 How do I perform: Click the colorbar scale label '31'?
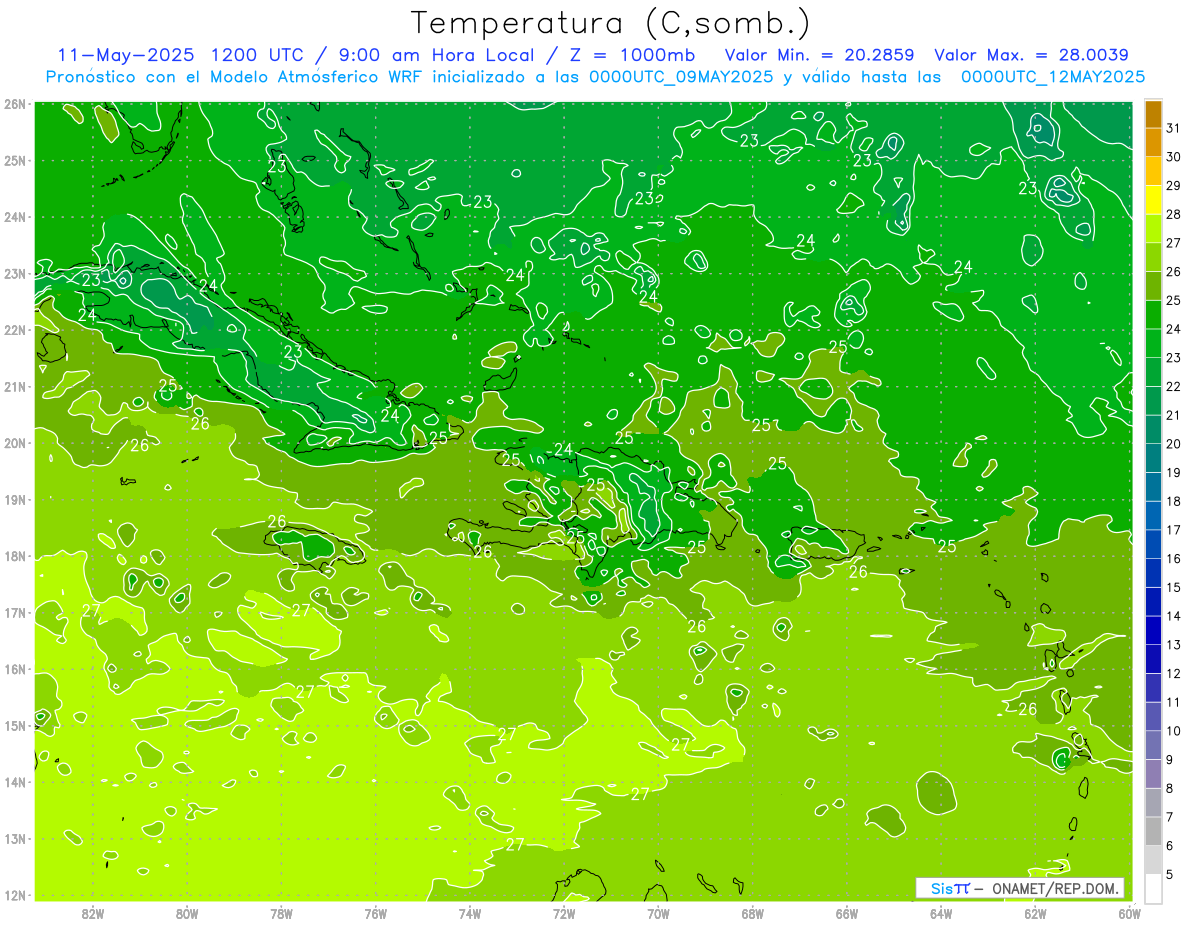click(1174, 128)
